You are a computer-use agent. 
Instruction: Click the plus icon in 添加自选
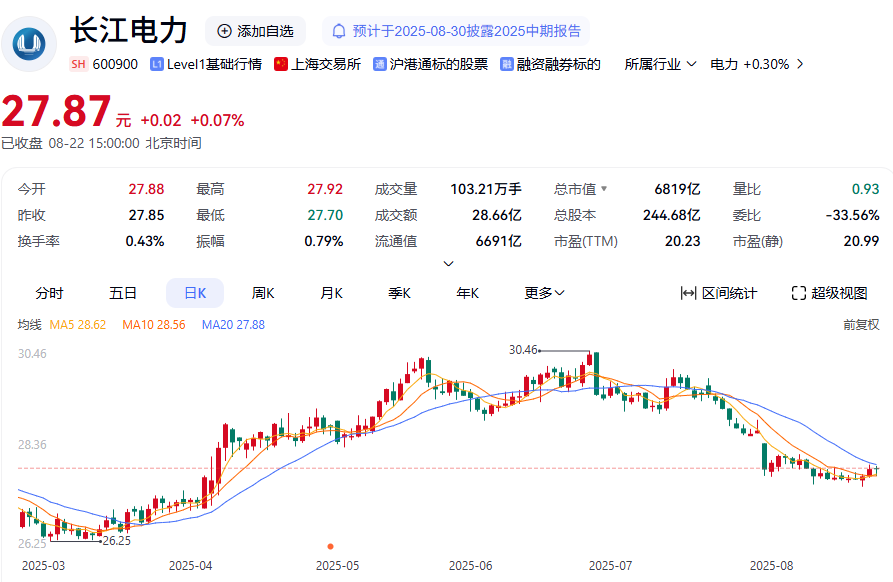(x=224, y=31)
